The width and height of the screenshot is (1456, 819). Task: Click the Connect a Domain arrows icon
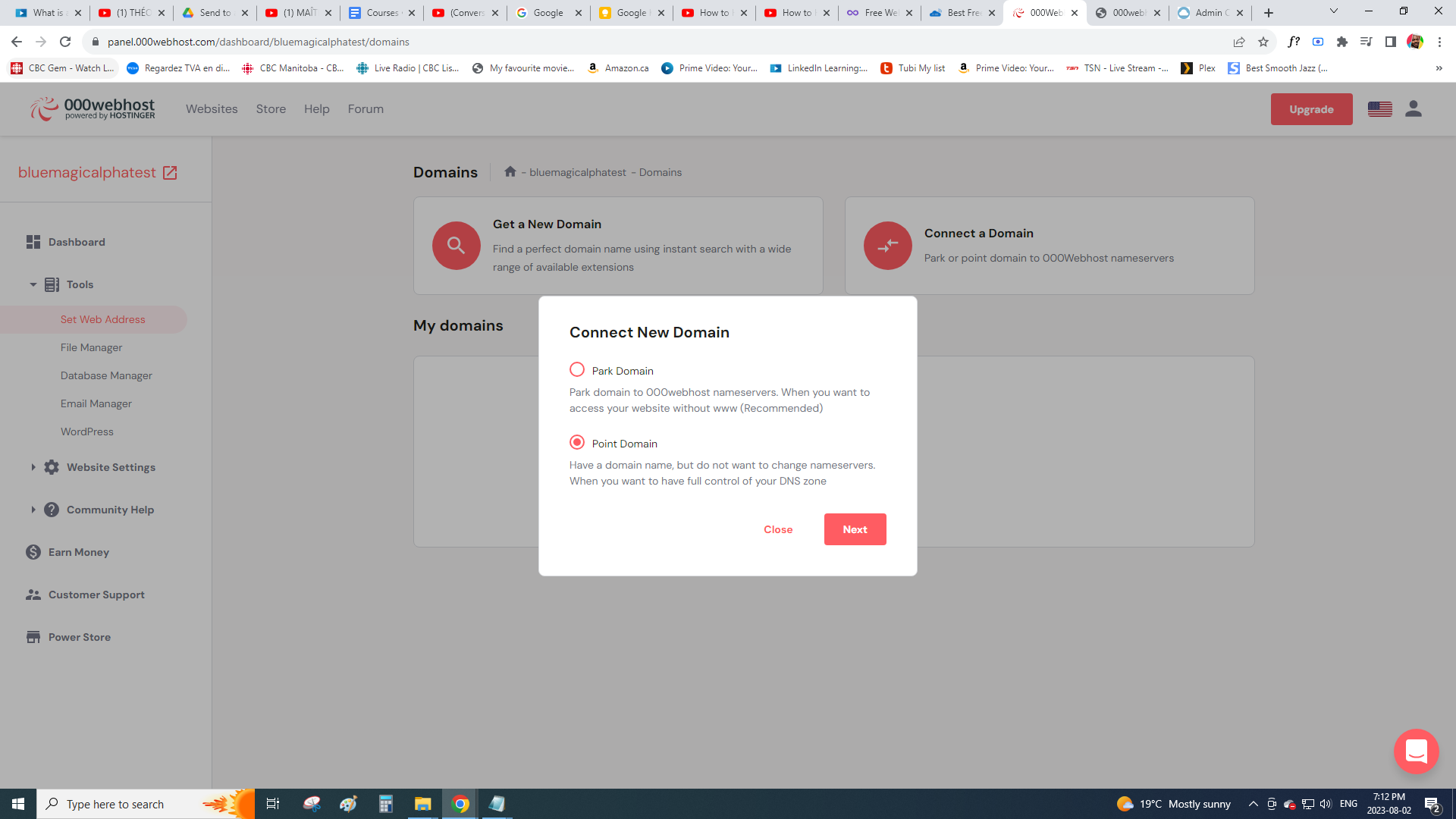[887, 246]
